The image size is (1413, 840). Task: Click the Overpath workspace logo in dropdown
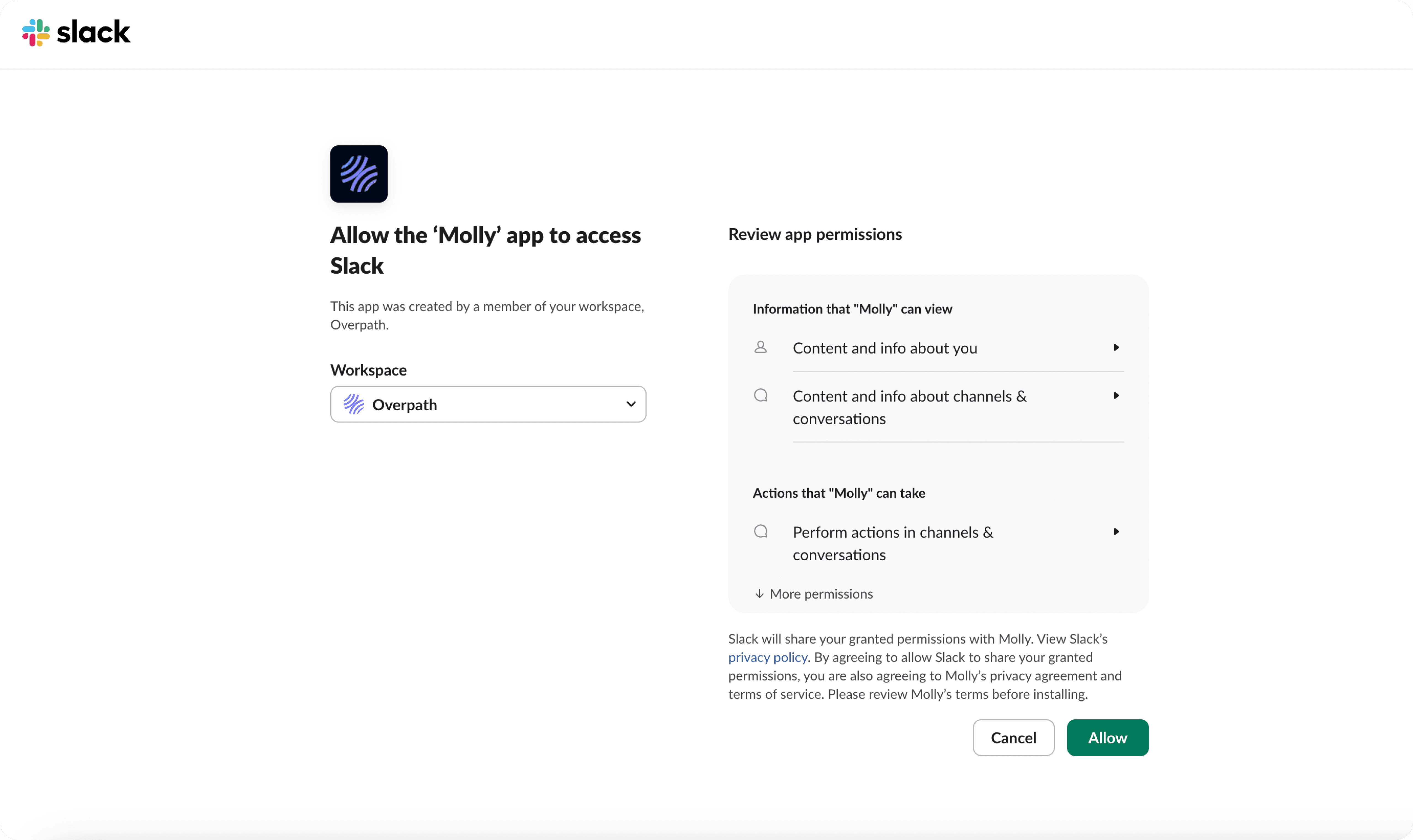pos(354,404)
